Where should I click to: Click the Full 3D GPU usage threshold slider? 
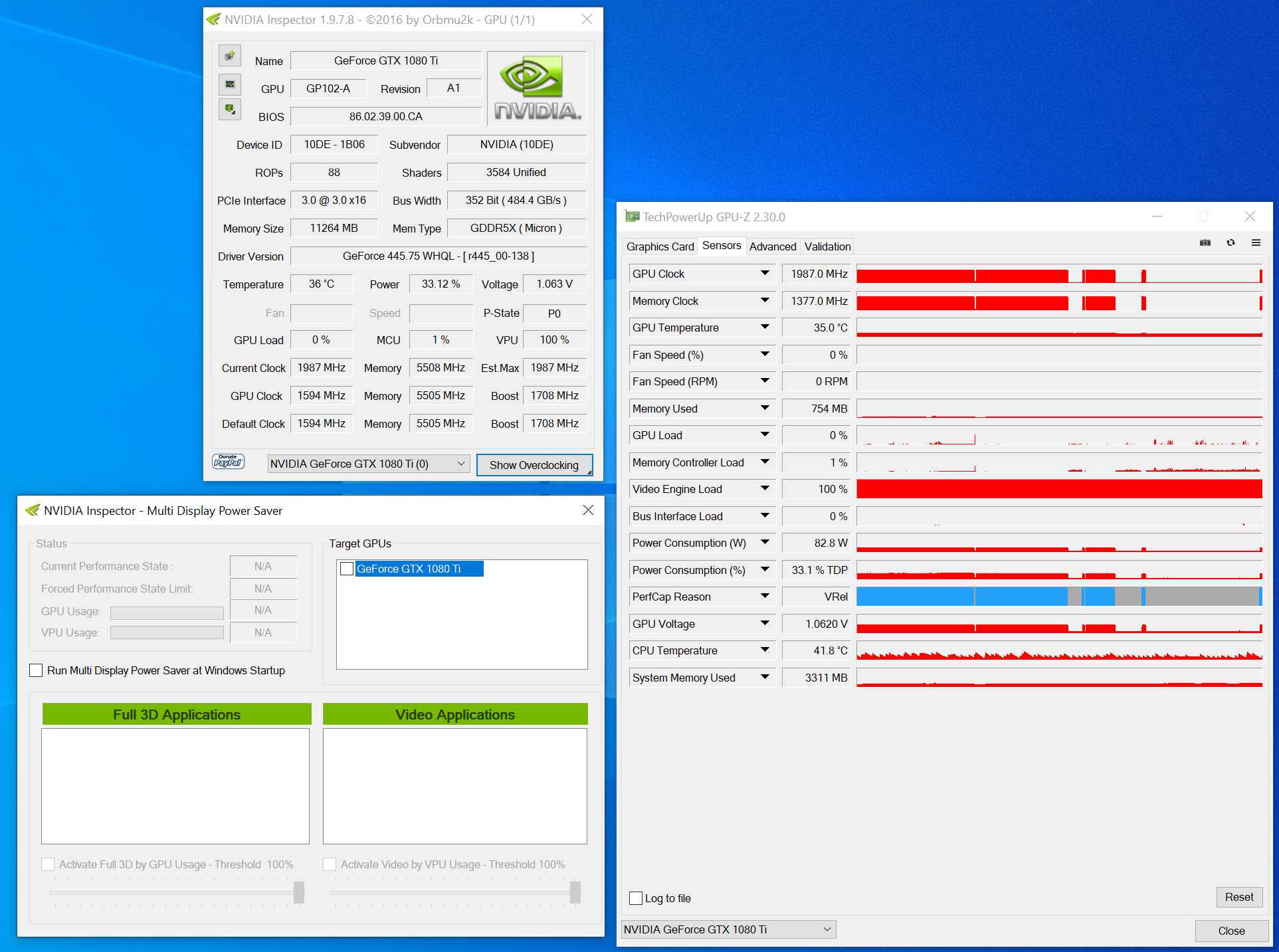pos(299,892)
